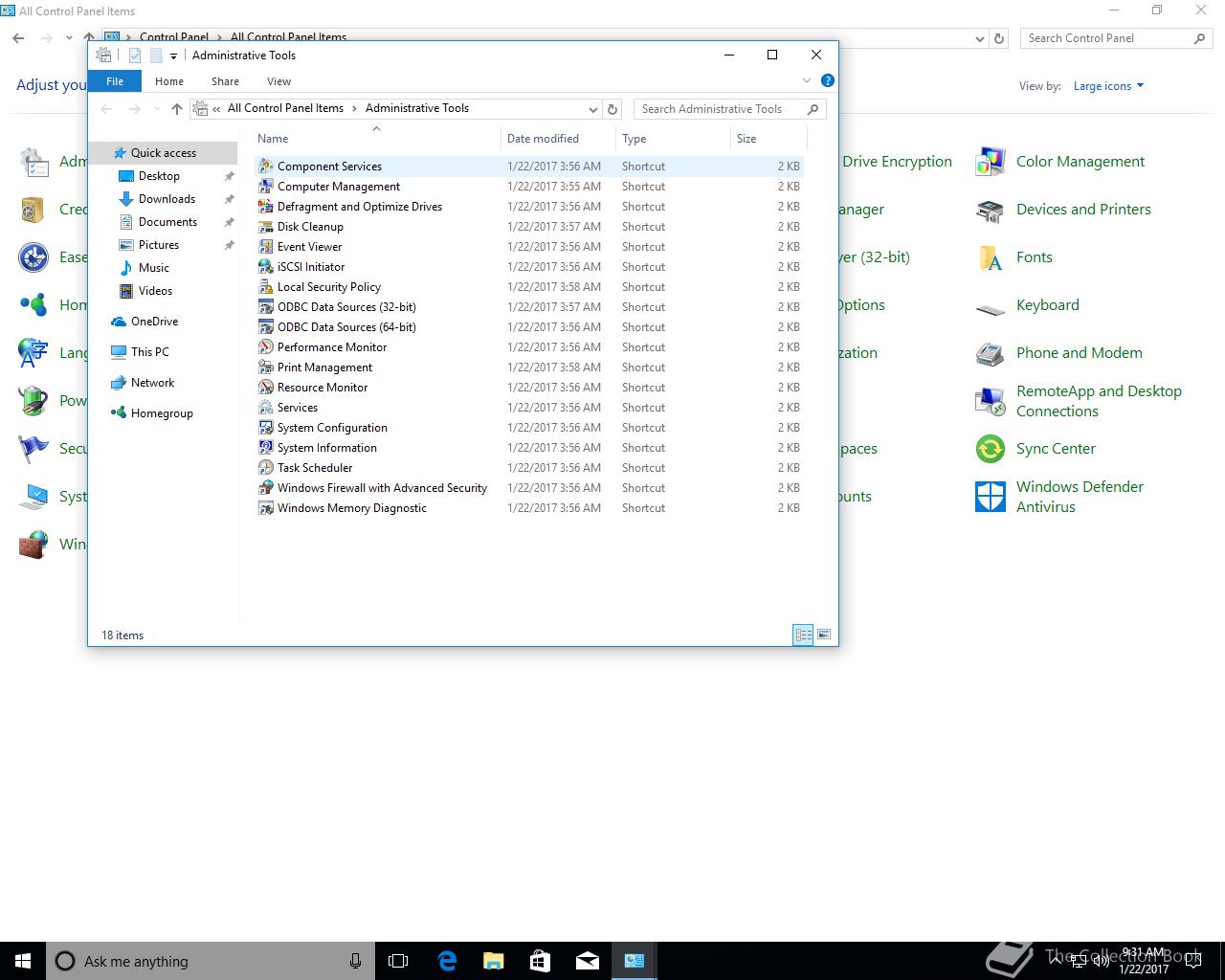1225x980 pixels.
Task: Switch to large thumbnails view layout
Action: click(824, 635)
